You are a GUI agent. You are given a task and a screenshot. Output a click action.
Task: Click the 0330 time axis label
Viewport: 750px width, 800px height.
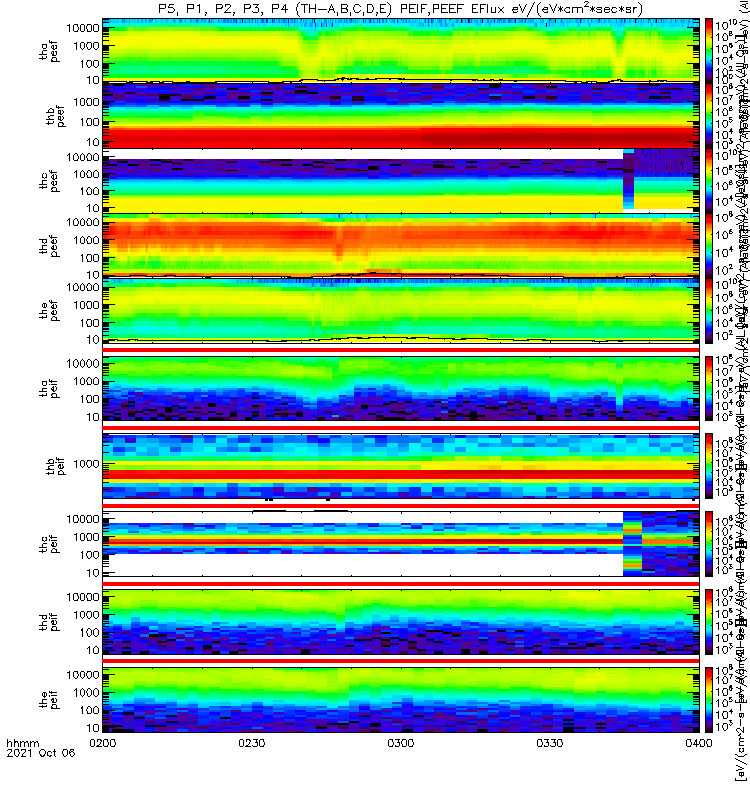[549, 743]
